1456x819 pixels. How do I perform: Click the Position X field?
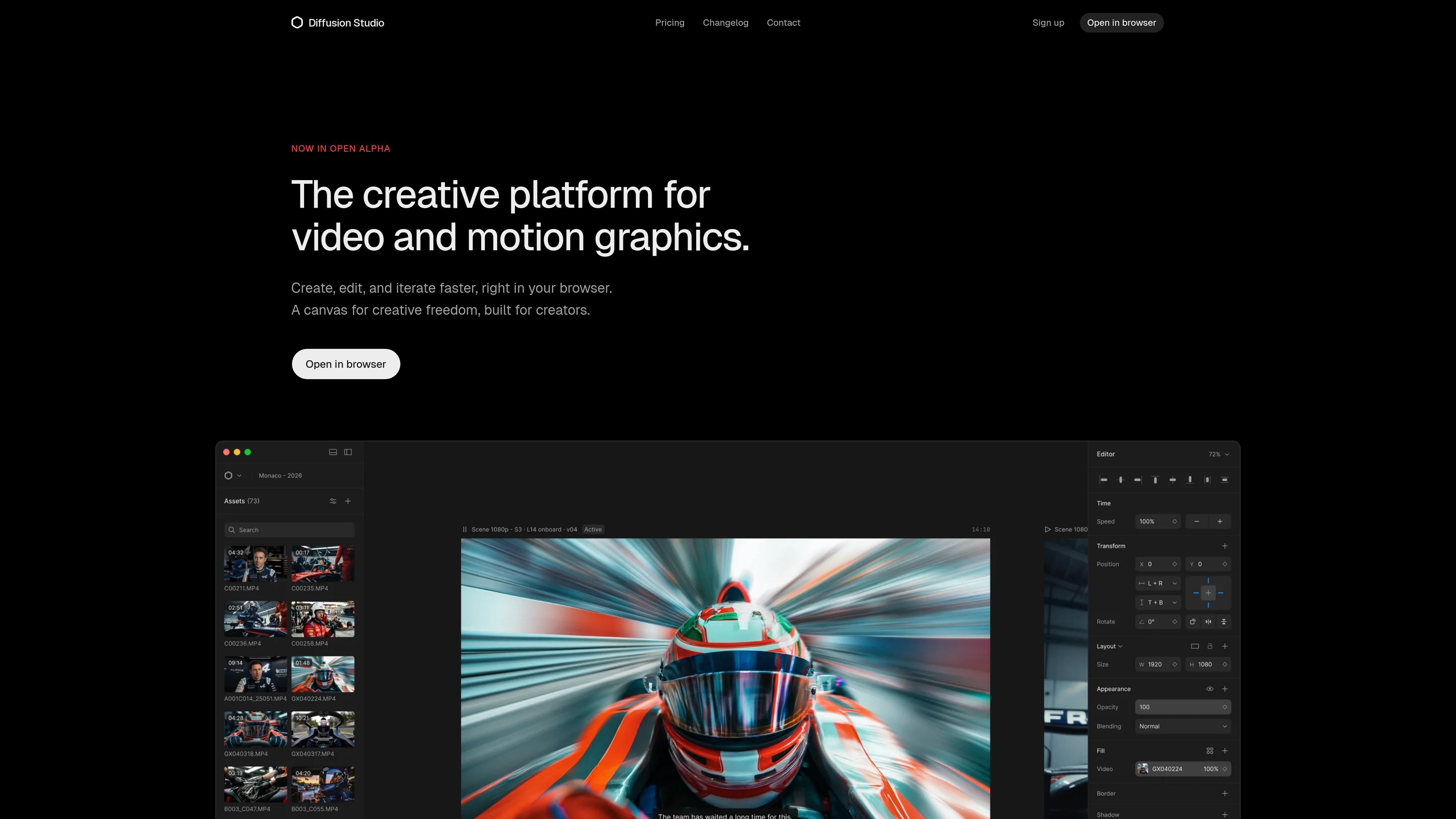point(1158,565)
